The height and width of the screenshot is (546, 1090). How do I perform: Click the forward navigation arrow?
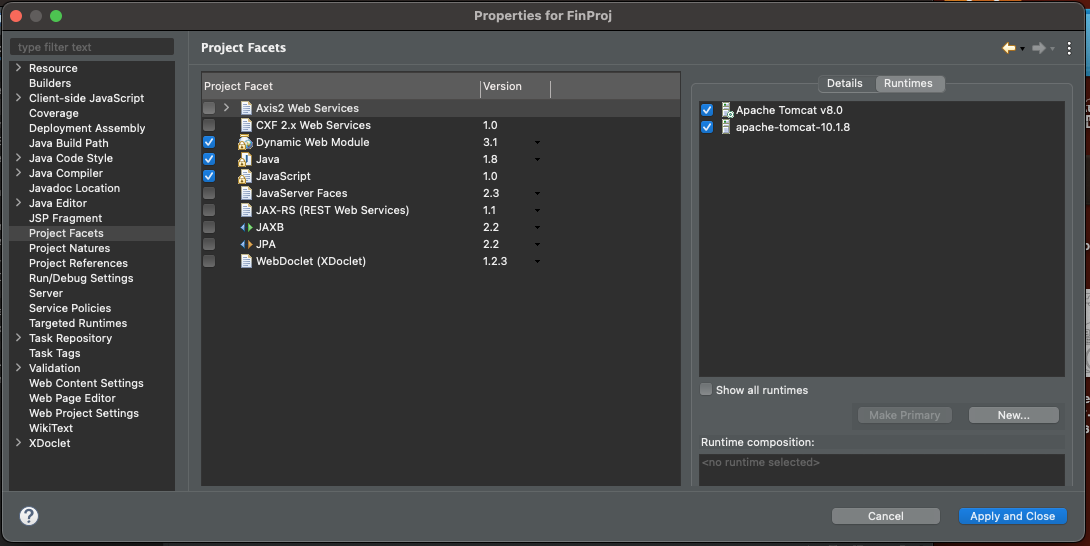1039,48
